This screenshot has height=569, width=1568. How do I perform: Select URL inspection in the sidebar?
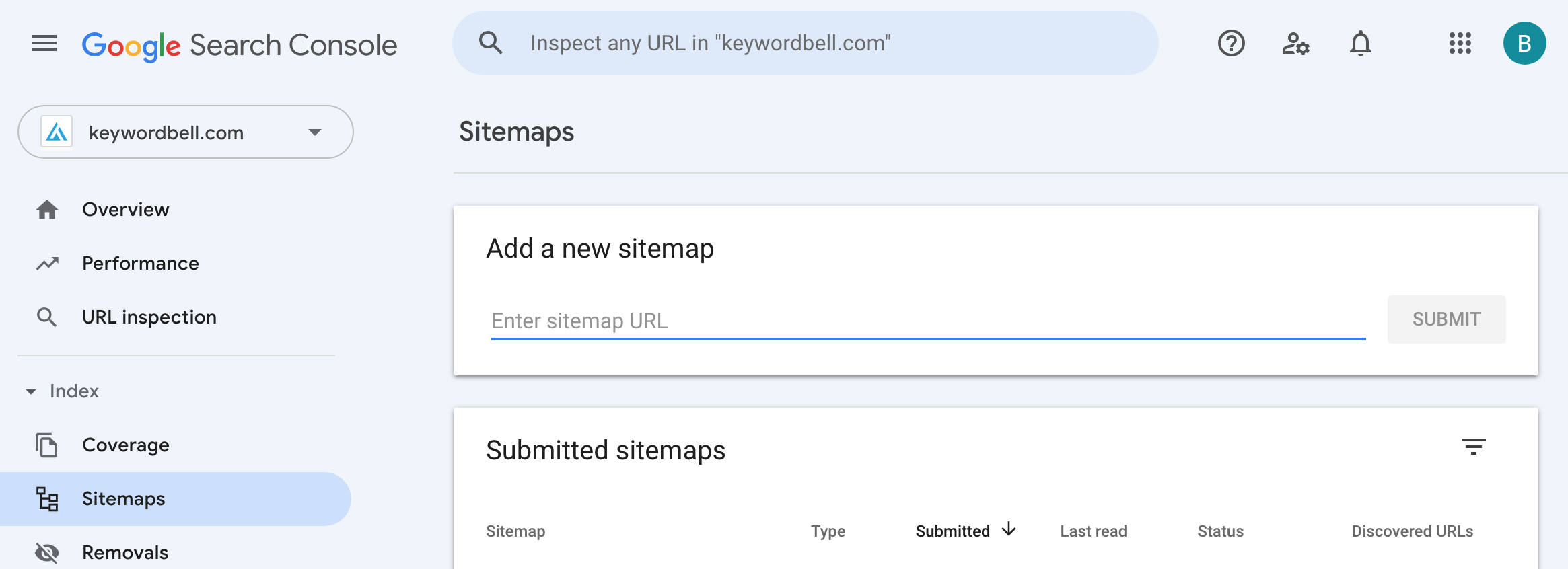[x=149, y=317]
